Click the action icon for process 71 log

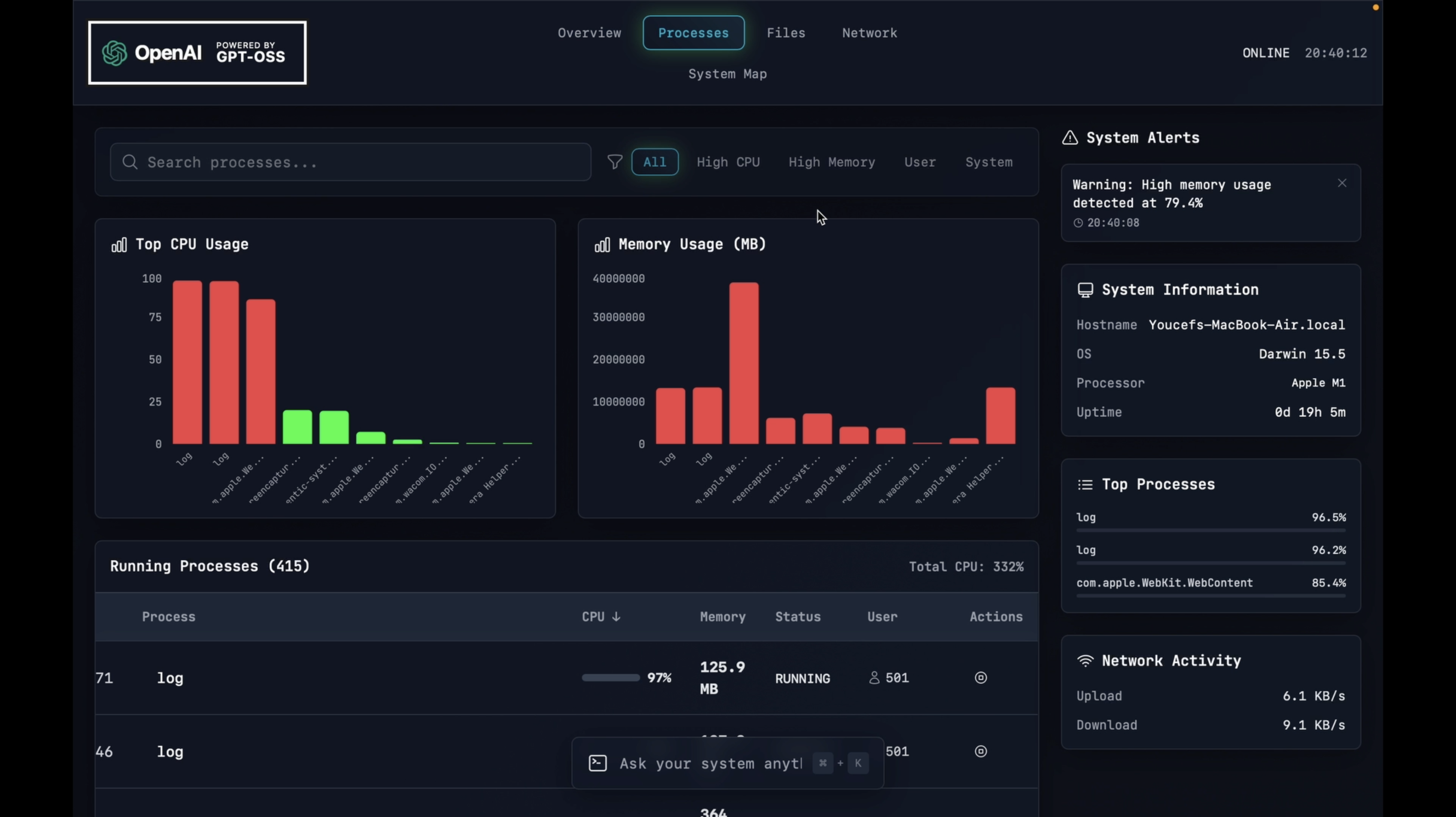981,677
